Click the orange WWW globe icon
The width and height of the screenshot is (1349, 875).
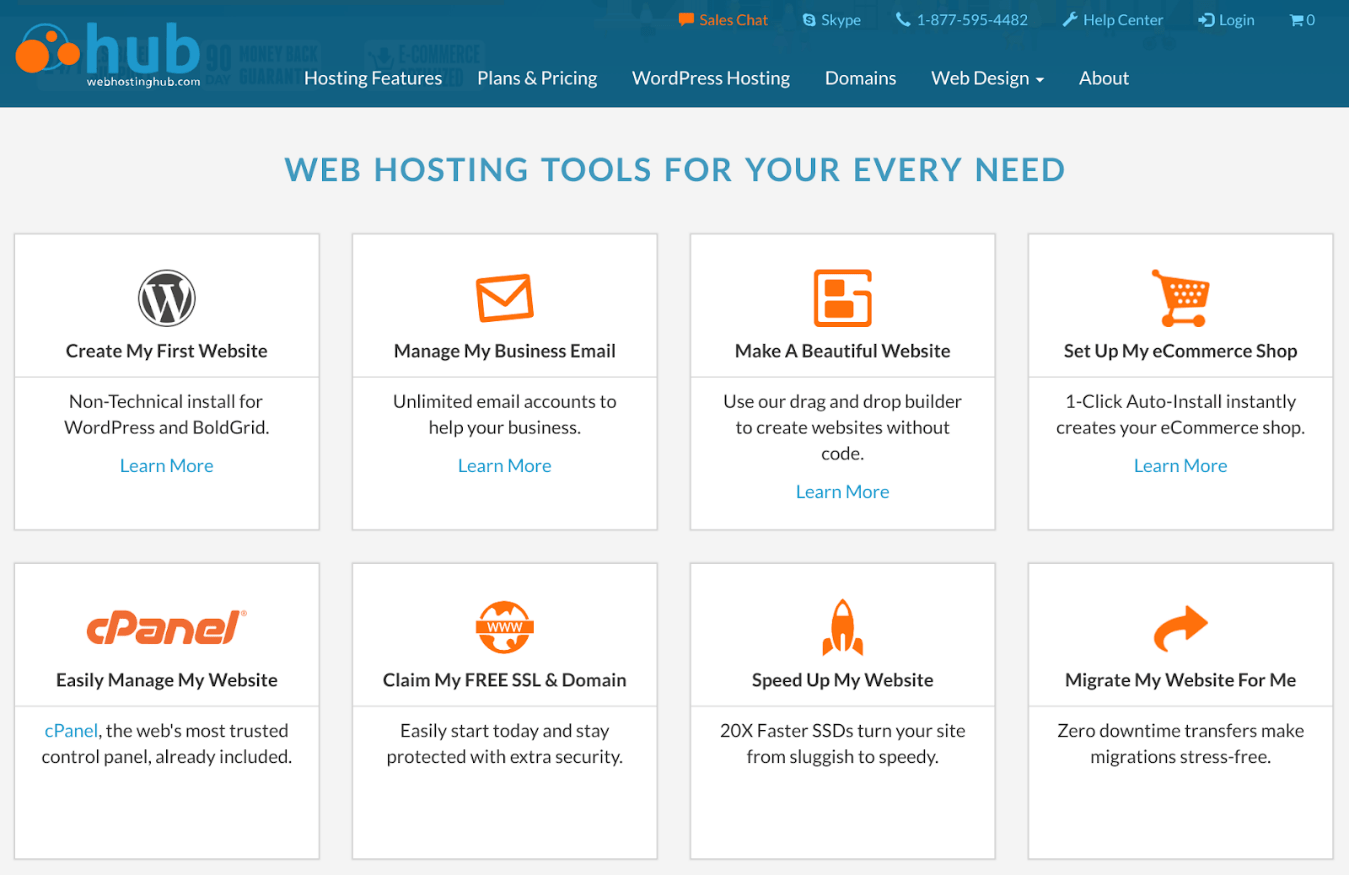(x=505, y=627)
